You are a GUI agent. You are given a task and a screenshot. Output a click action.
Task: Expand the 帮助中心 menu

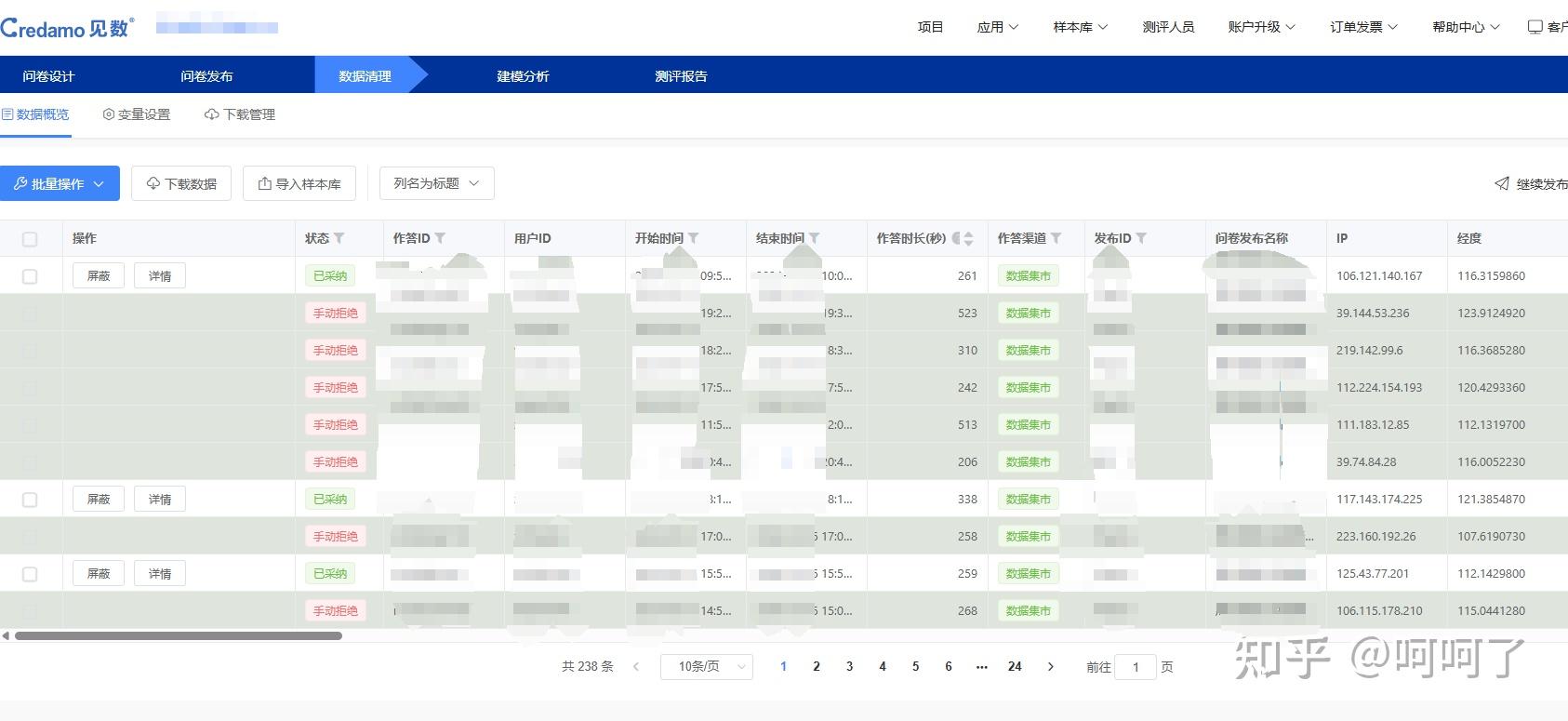point(1467,27)
